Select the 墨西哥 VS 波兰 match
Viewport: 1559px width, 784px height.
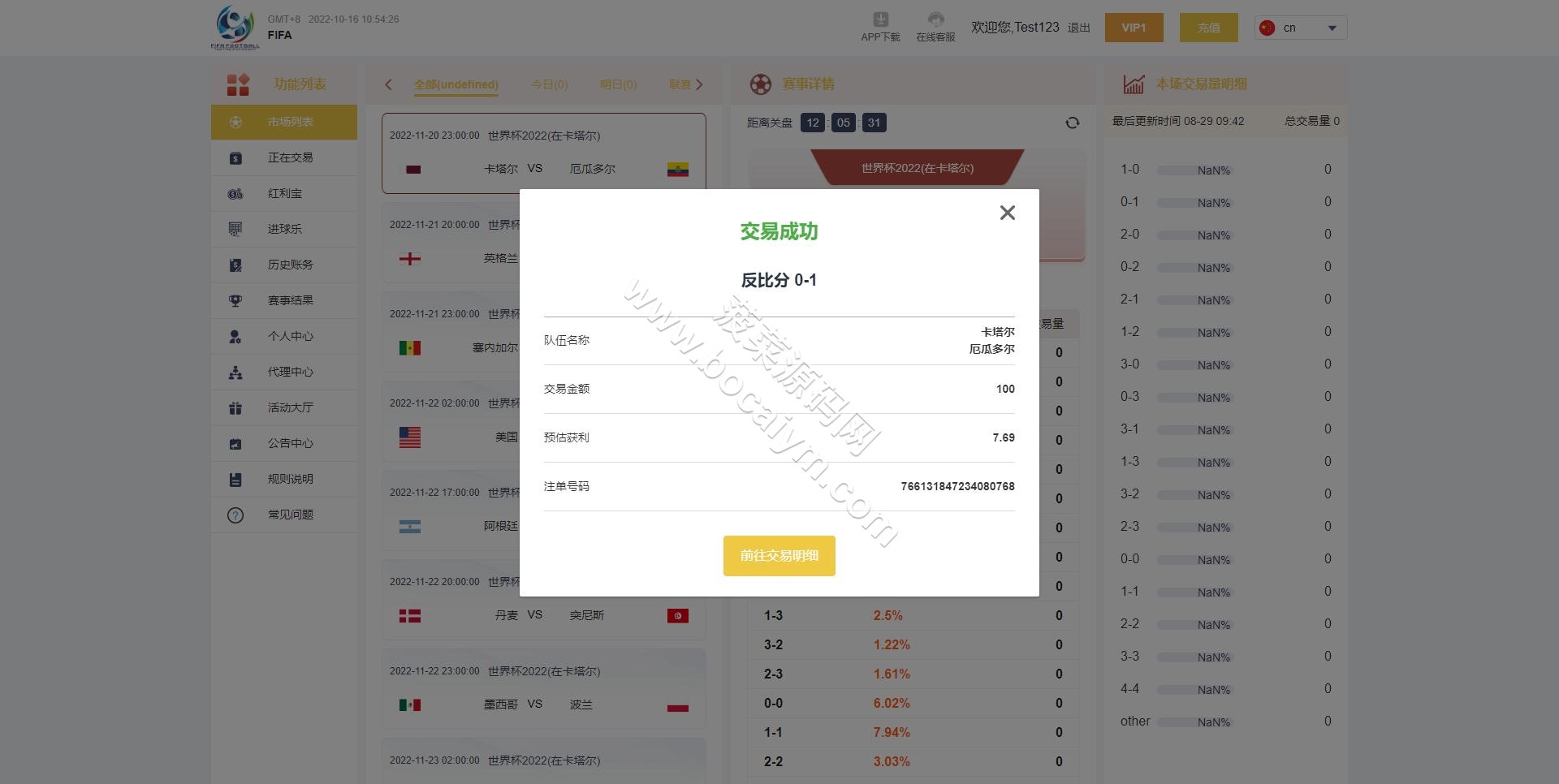(544, 689)
